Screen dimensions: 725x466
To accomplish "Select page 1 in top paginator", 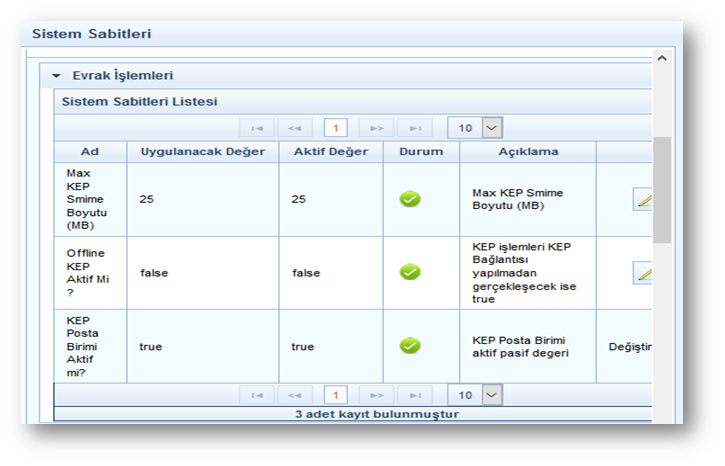I will tap(335, 128).
